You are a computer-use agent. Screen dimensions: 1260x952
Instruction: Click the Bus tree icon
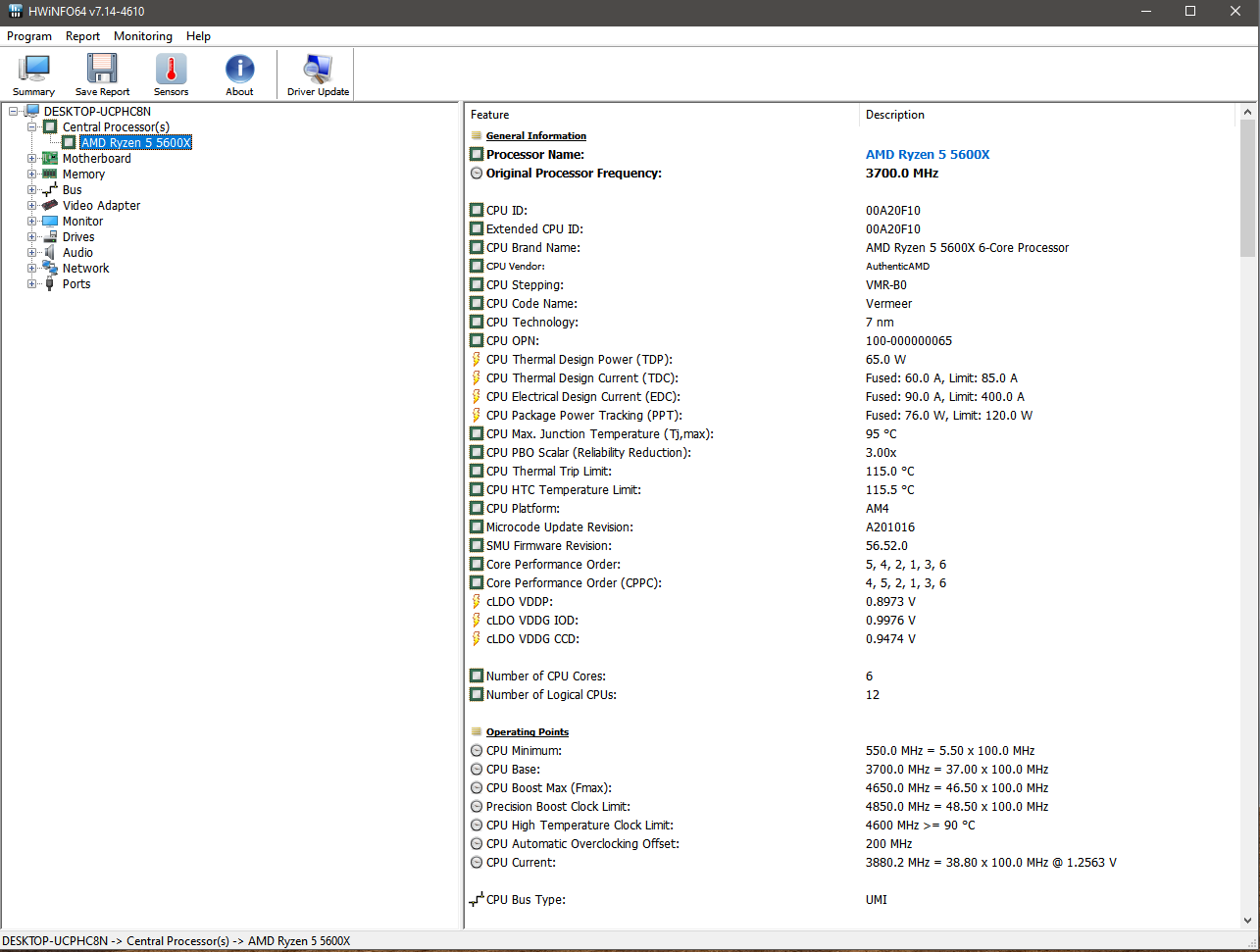(50, 190)
